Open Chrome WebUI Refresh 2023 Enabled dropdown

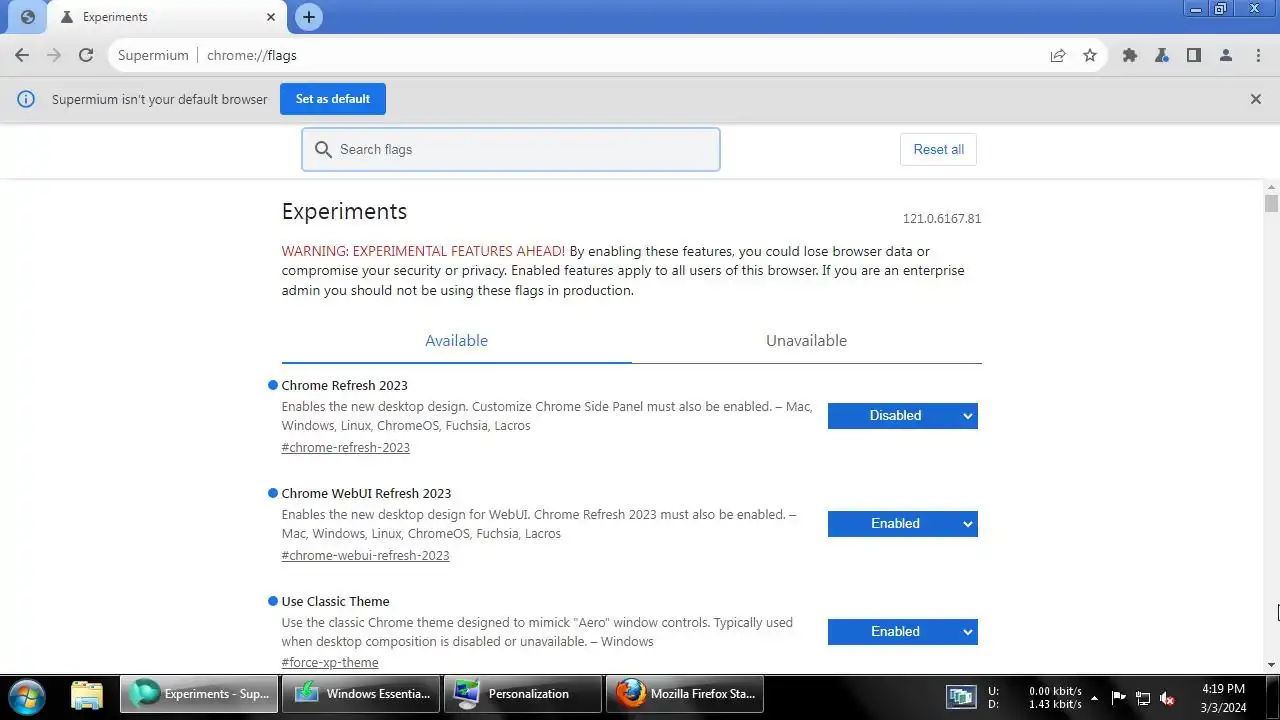(902, 524)
